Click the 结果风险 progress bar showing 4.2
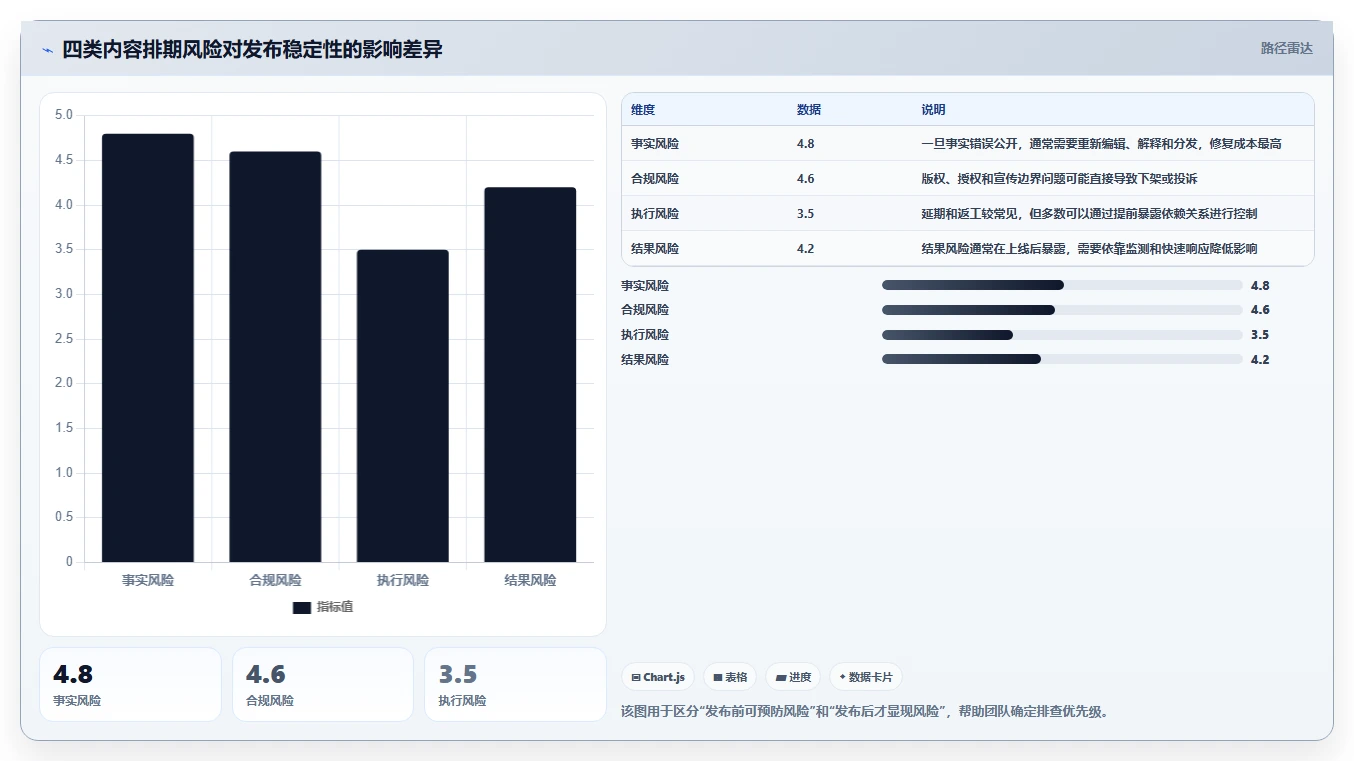The height and width of the screenshot is (761, 1354). click(x=1062, y=359)
